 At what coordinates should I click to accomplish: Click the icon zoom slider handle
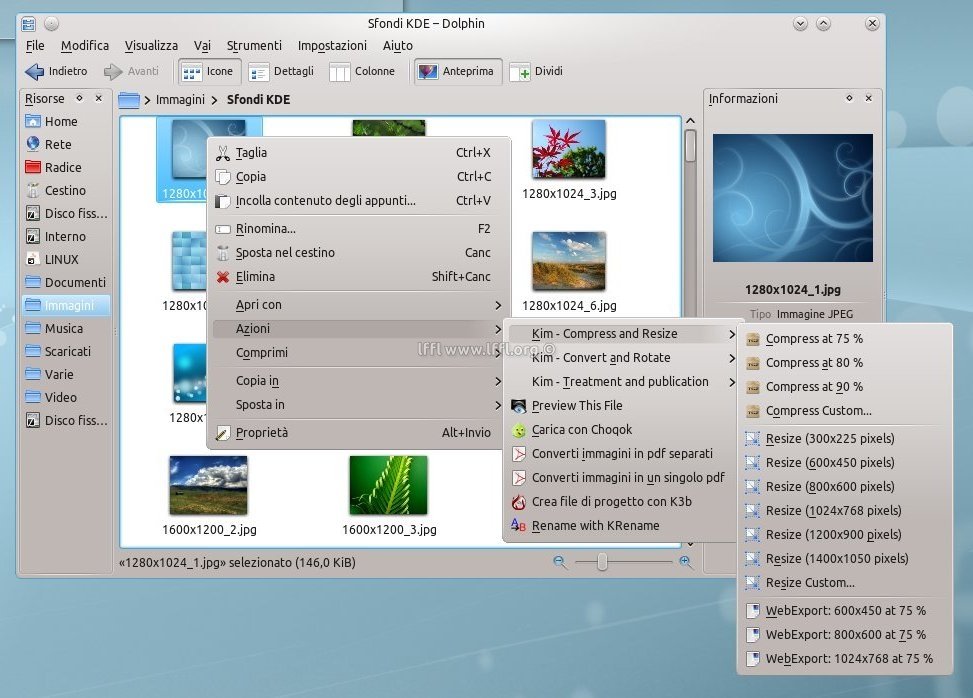[602, 563]
